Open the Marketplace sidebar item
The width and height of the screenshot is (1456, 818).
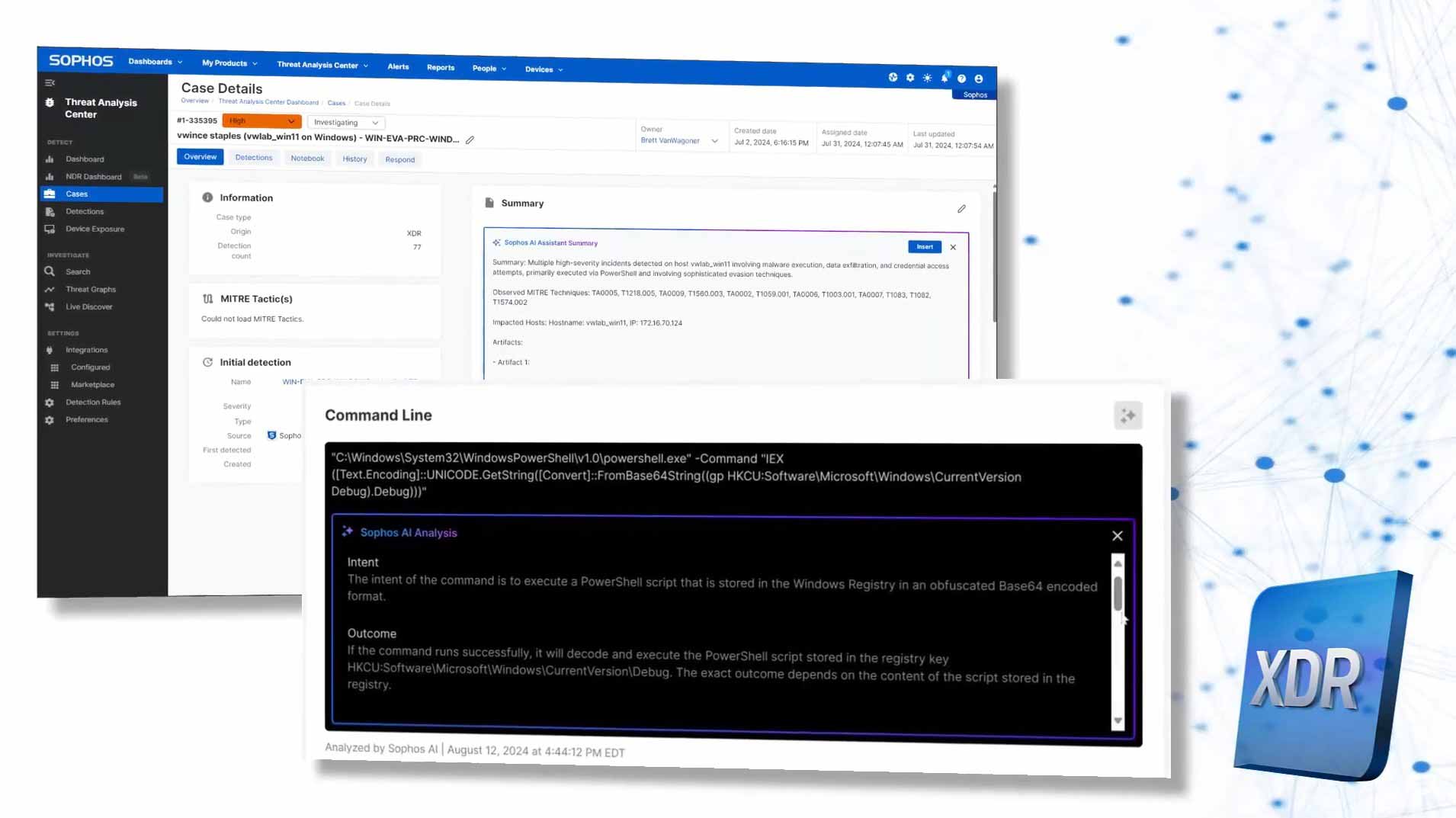click(x=91, y=384)
